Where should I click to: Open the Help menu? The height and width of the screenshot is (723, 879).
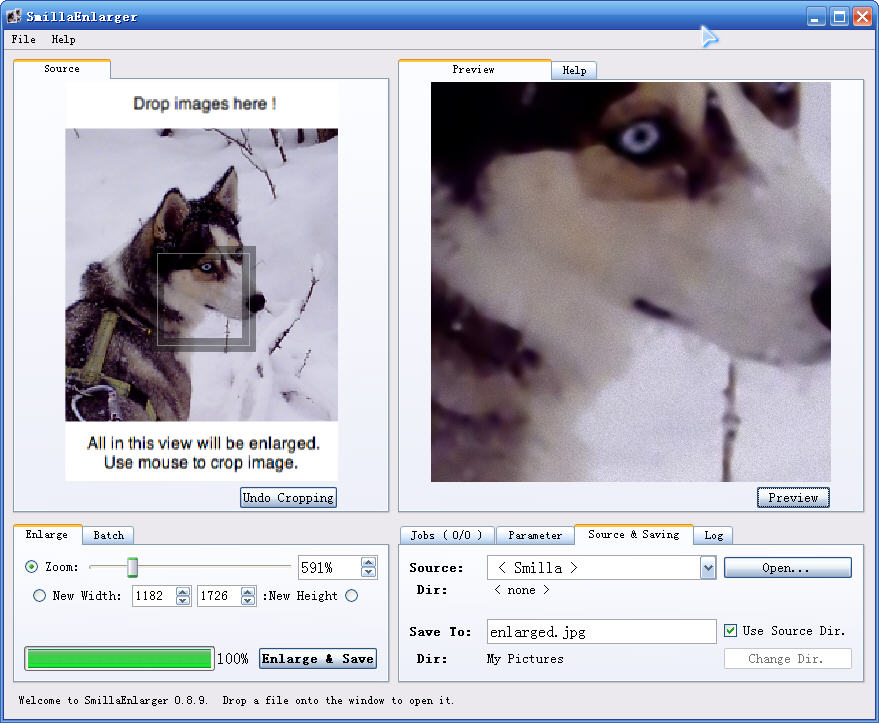pos(63,40)
